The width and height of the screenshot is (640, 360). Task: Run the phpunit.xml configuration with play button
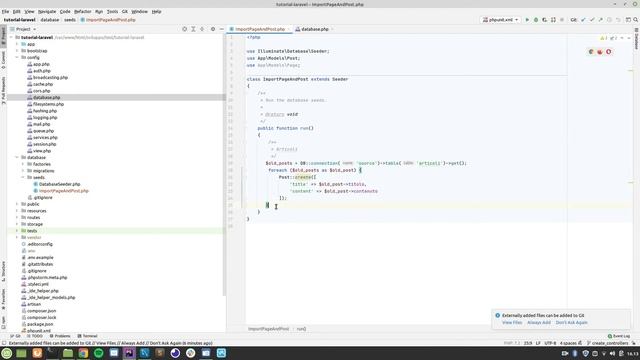[527, 20]
